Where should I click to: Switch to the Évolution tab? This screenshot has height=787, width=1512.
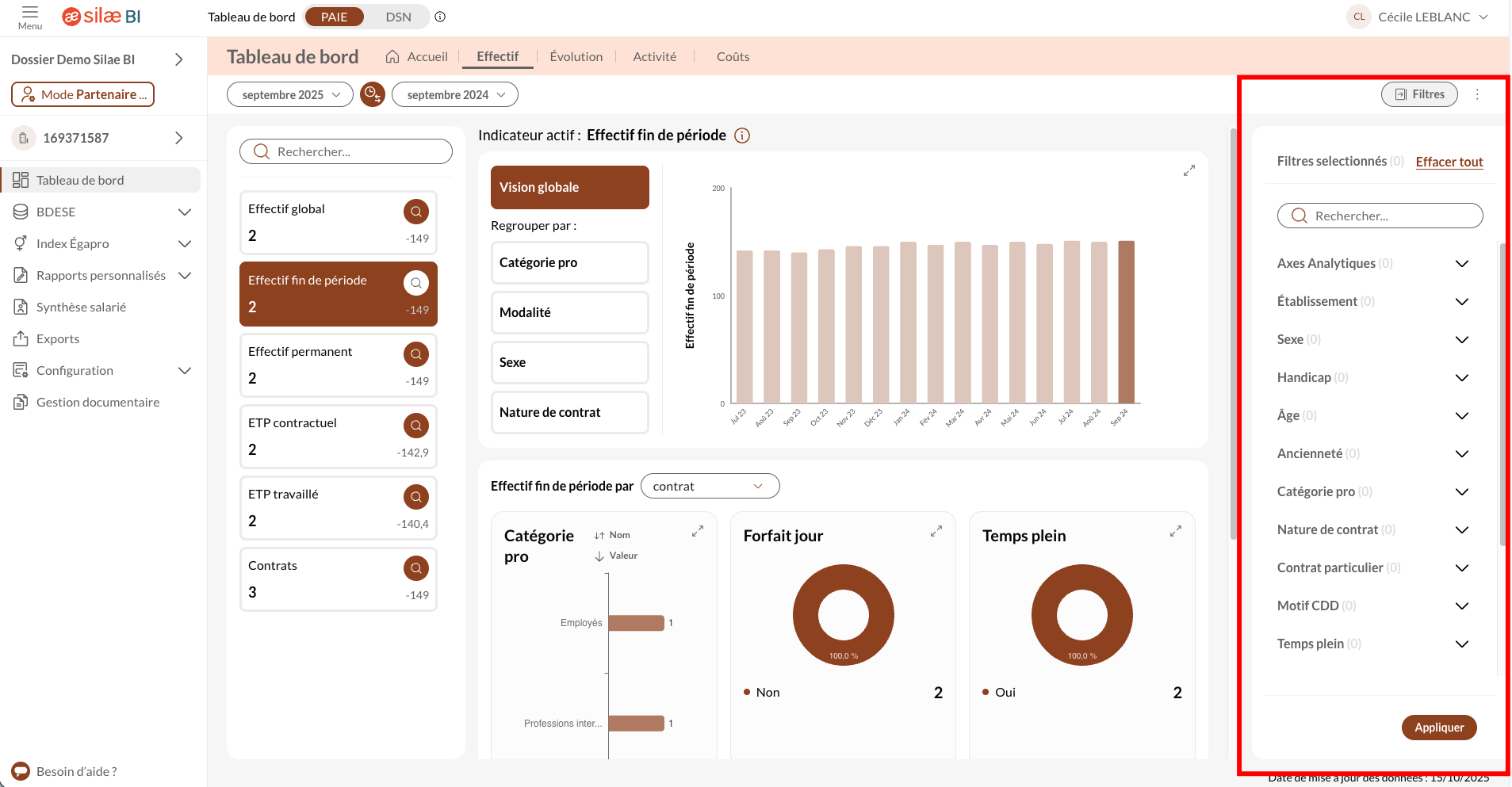coord(576,56)
